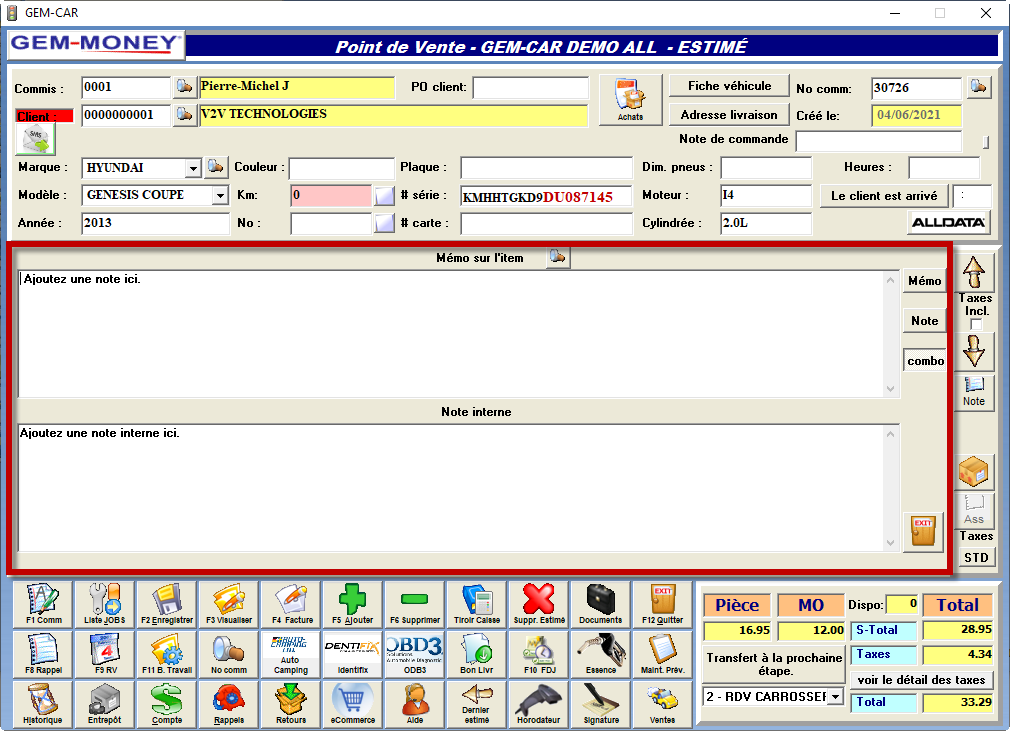Open the Documents briefcase
Screen dimensions: 1010x731
[600, 604]
